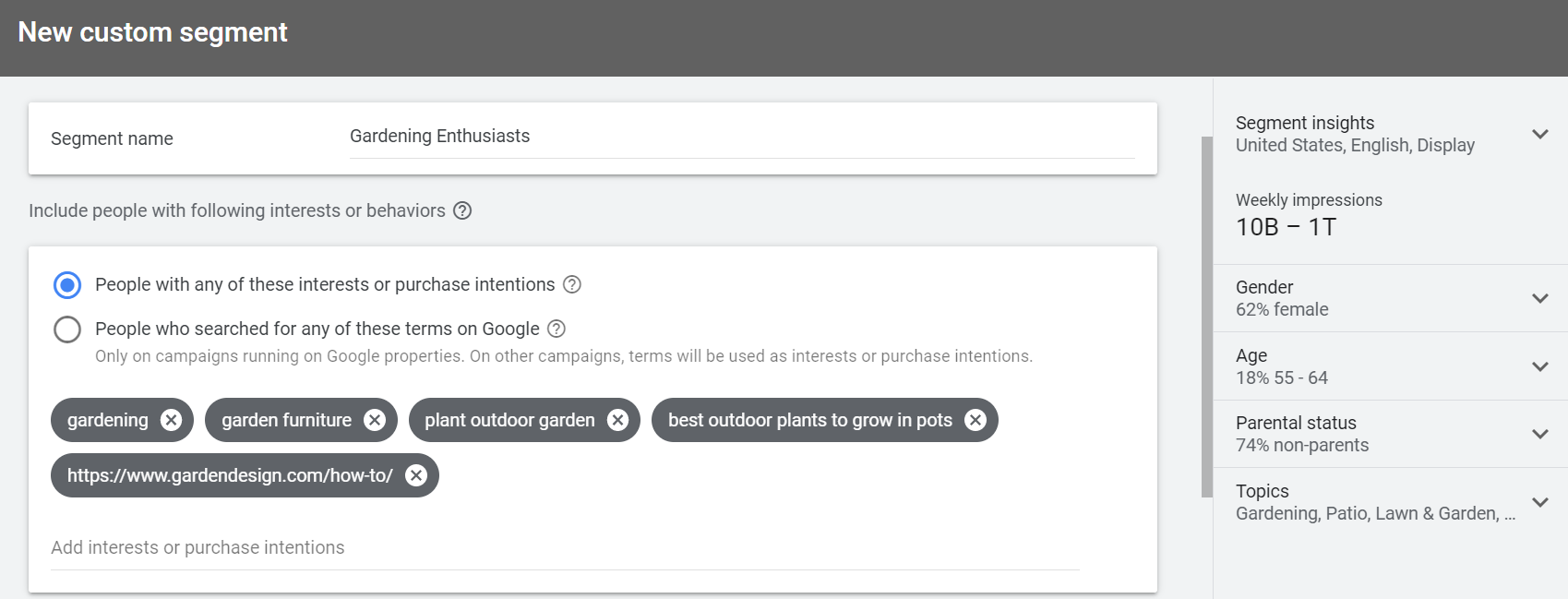Select "People with any of these interests or purchase intentions"
The image size is (1568, 599).
(66, 285)
